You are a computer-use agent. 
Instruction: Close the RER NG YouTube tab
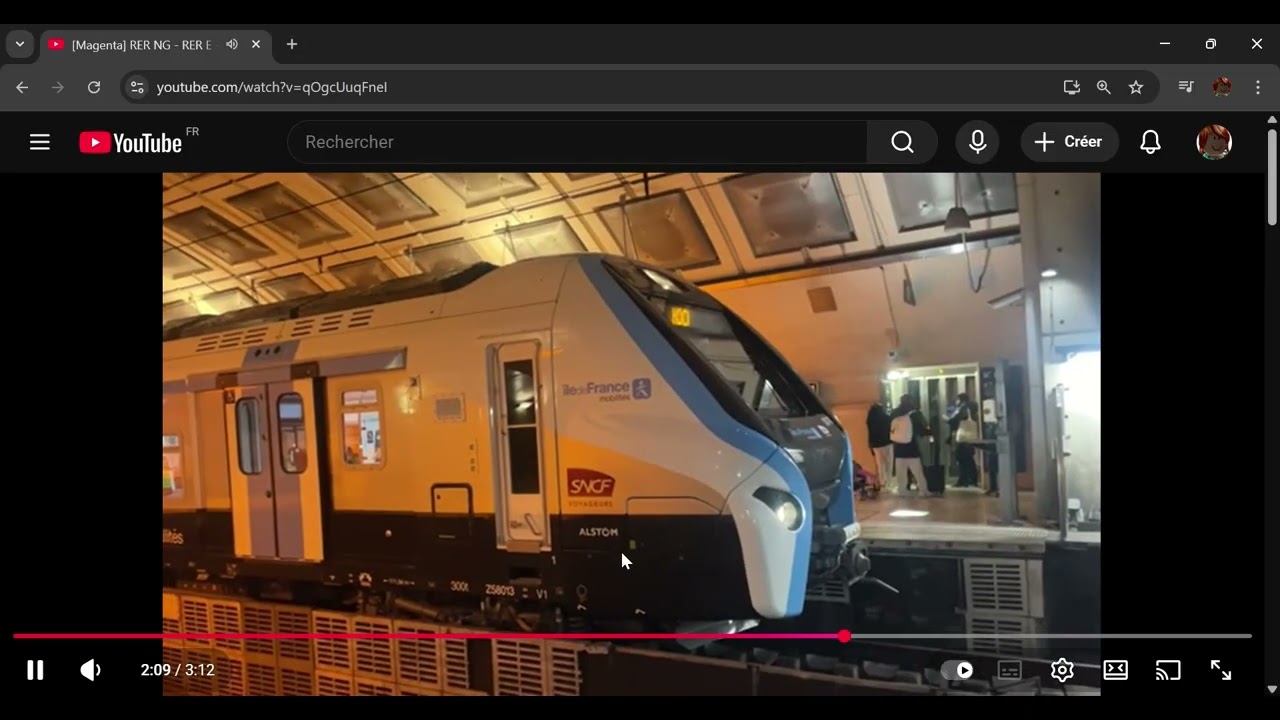256,44
